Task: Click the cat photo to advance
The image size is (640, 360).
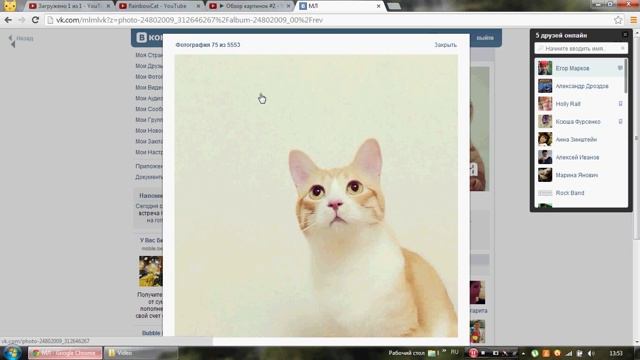Action: coord(316,196)
